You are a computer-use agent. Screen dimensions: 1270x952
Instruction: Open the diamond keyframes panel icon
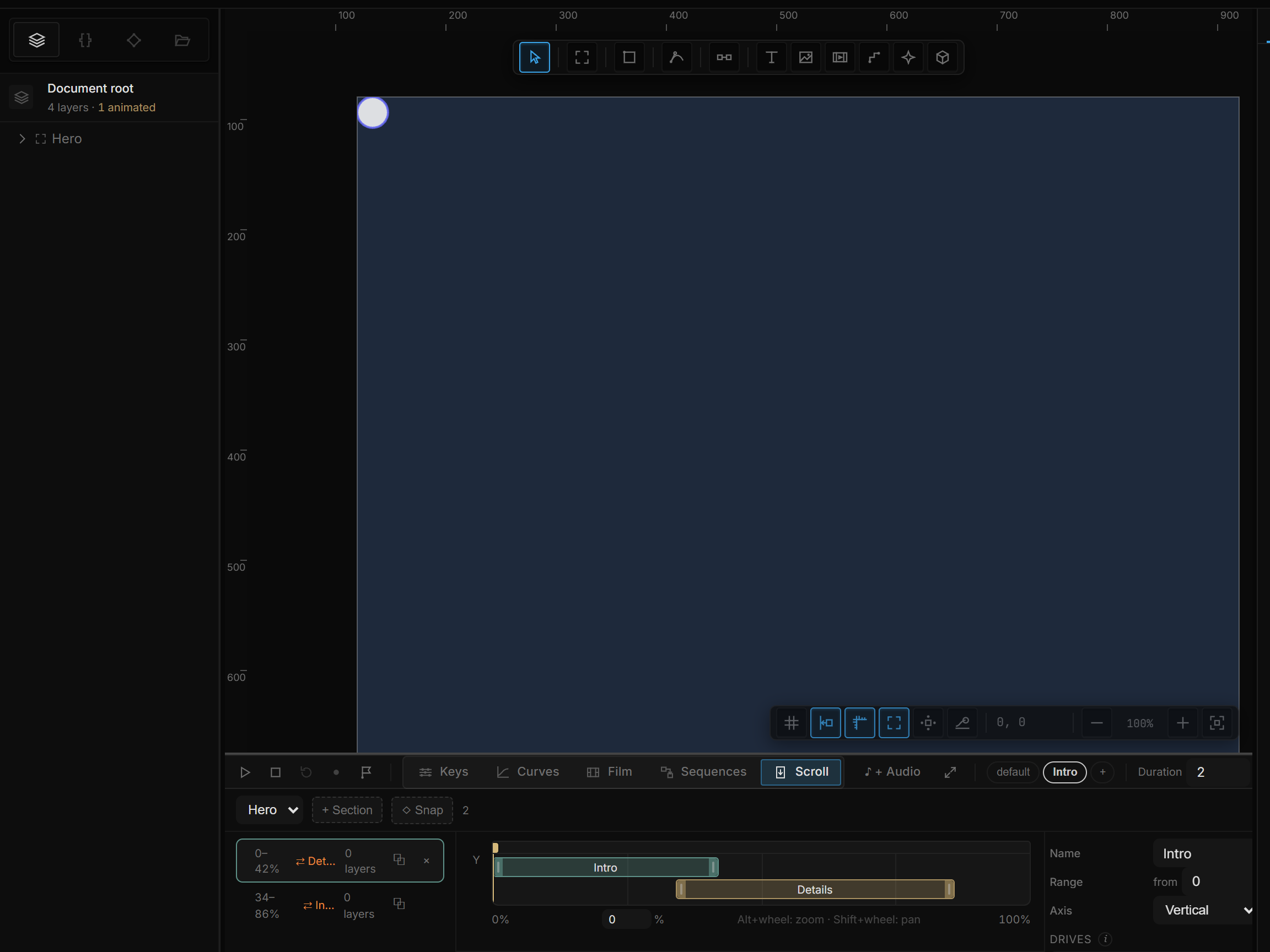pyautogui.click(x=134, y=40)
